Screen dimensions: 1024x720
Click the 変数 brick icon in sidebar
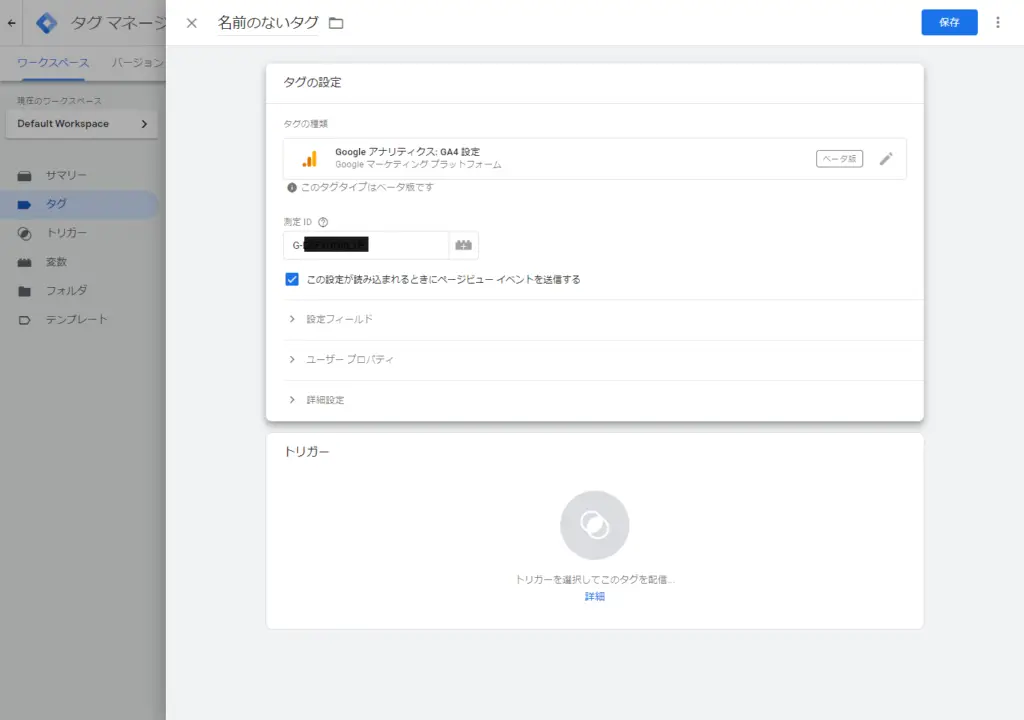tap(24, 262)
